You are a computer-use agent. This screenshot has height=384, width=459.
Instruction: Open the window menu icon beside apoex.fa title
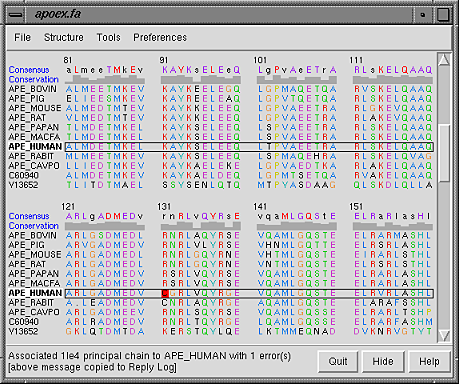point(16,15)
